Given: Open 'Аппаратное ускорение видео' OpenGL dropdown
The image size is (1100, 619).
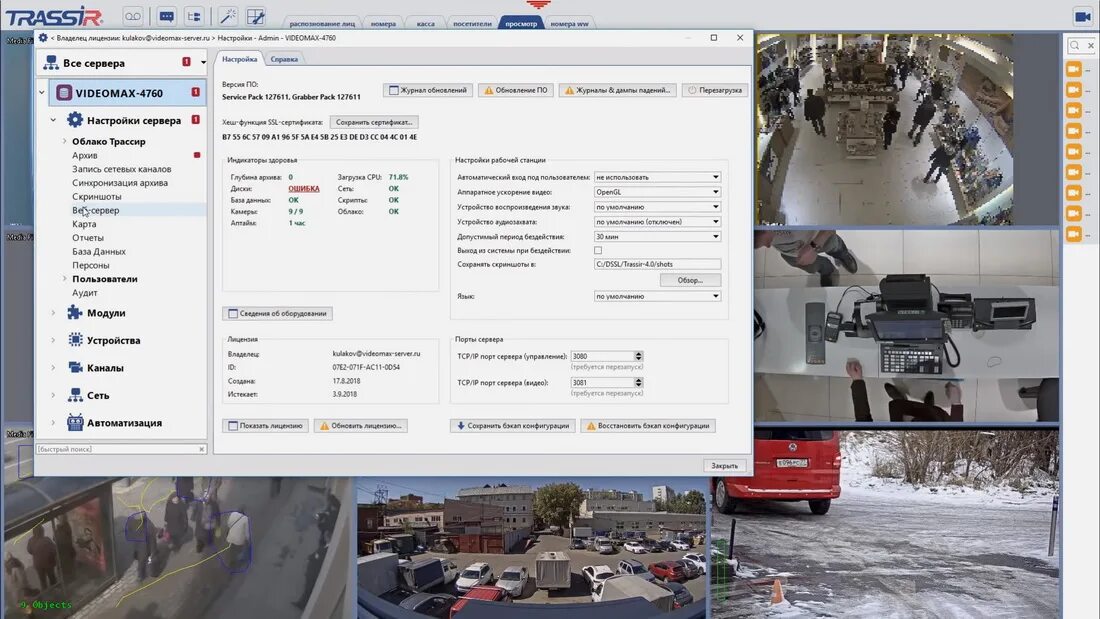Looking at the screenshot, I should (657, 192).
